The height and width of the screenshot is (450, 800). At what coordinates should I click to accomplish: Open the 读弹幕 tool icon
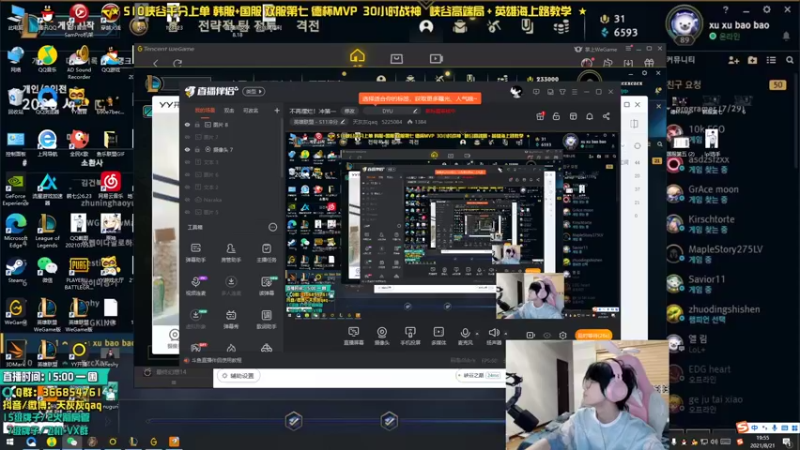coord(266,286)
